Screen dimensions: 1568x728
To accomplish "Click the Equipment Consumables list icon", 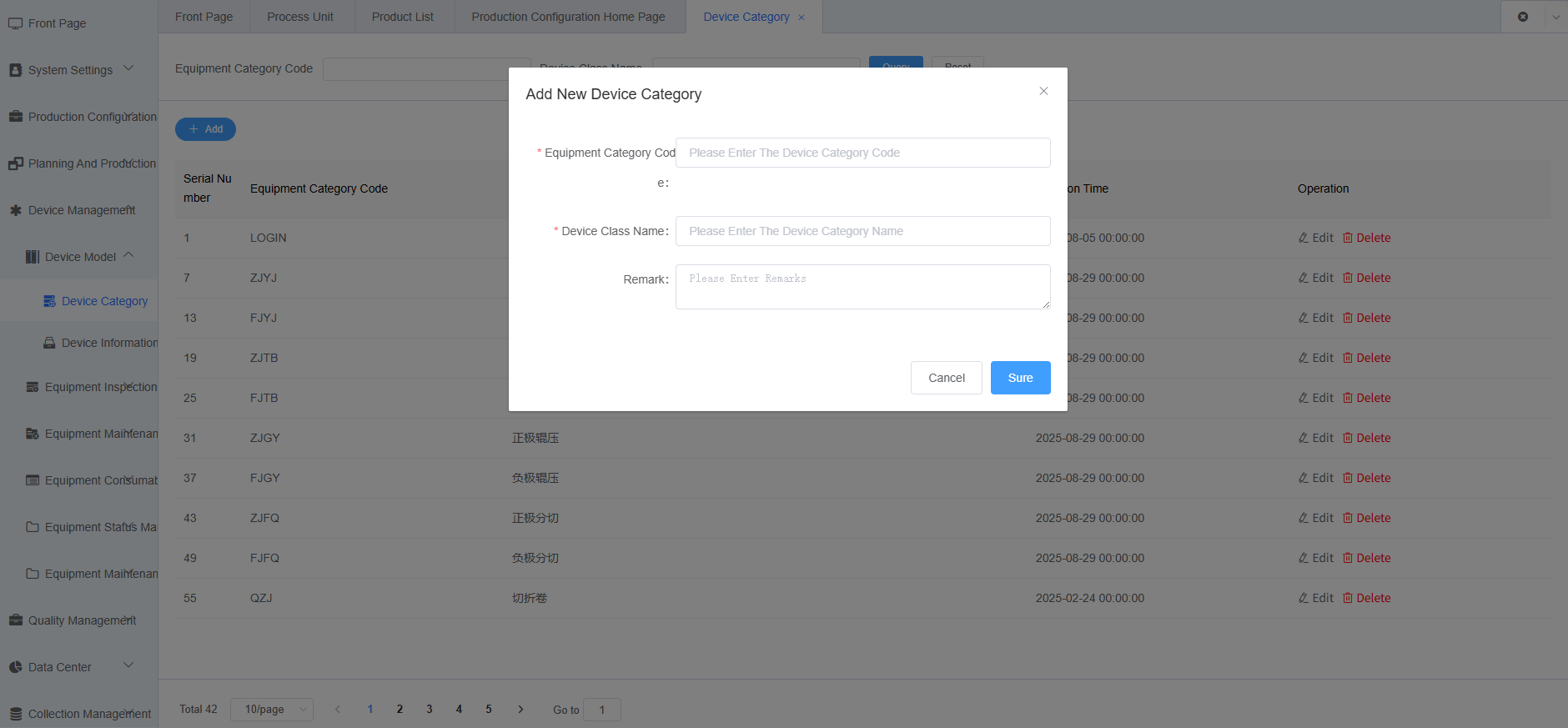I will pyautogui.click(x=33, y=480).
